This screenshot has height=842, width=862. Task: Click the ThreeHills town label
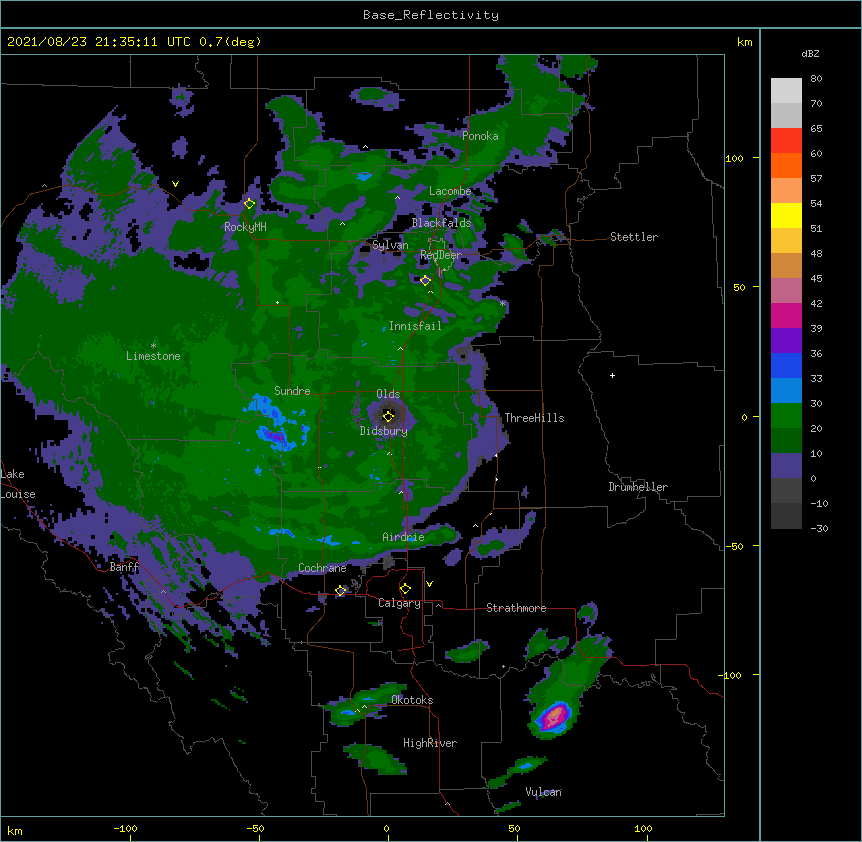pyautogui.click(x=534, y=418)
